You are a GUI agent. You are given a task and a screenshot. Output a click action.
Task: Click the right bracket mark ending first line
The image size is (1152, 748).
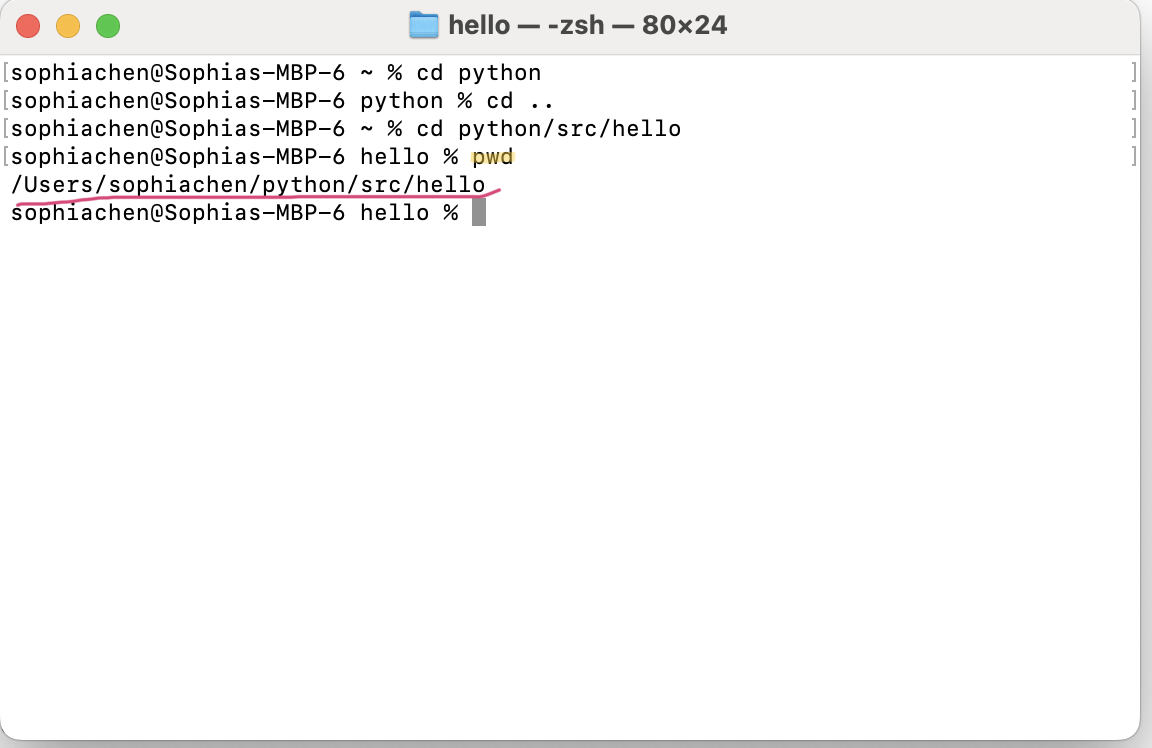pyautogui.click(x=1134, y=73)
